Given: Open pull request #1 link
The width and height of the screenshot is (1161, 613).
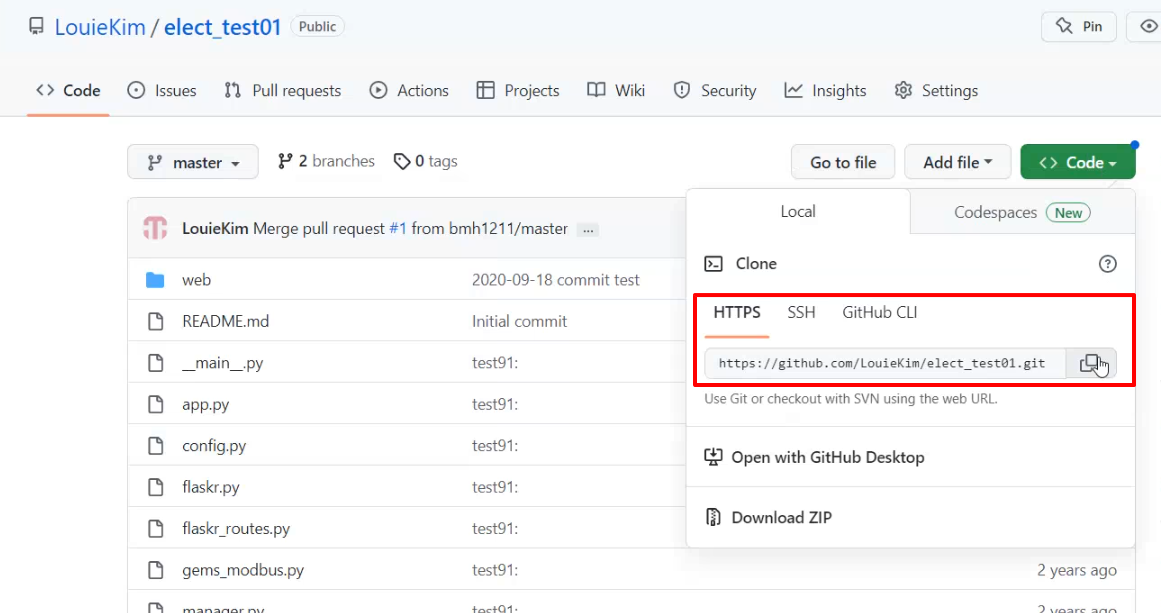Looking at the screenshot, I should [x=398, y=229].
